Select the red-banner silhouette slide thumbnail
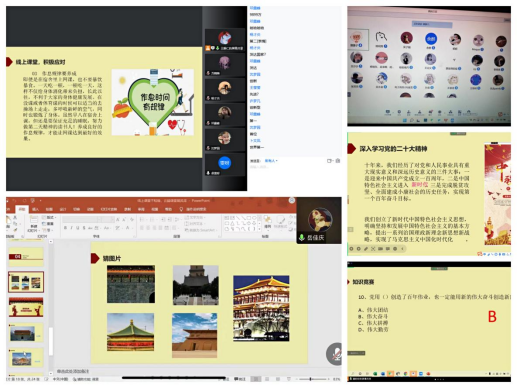The width and height of the screenshot is (518, 388). click(x=26, y=307)
